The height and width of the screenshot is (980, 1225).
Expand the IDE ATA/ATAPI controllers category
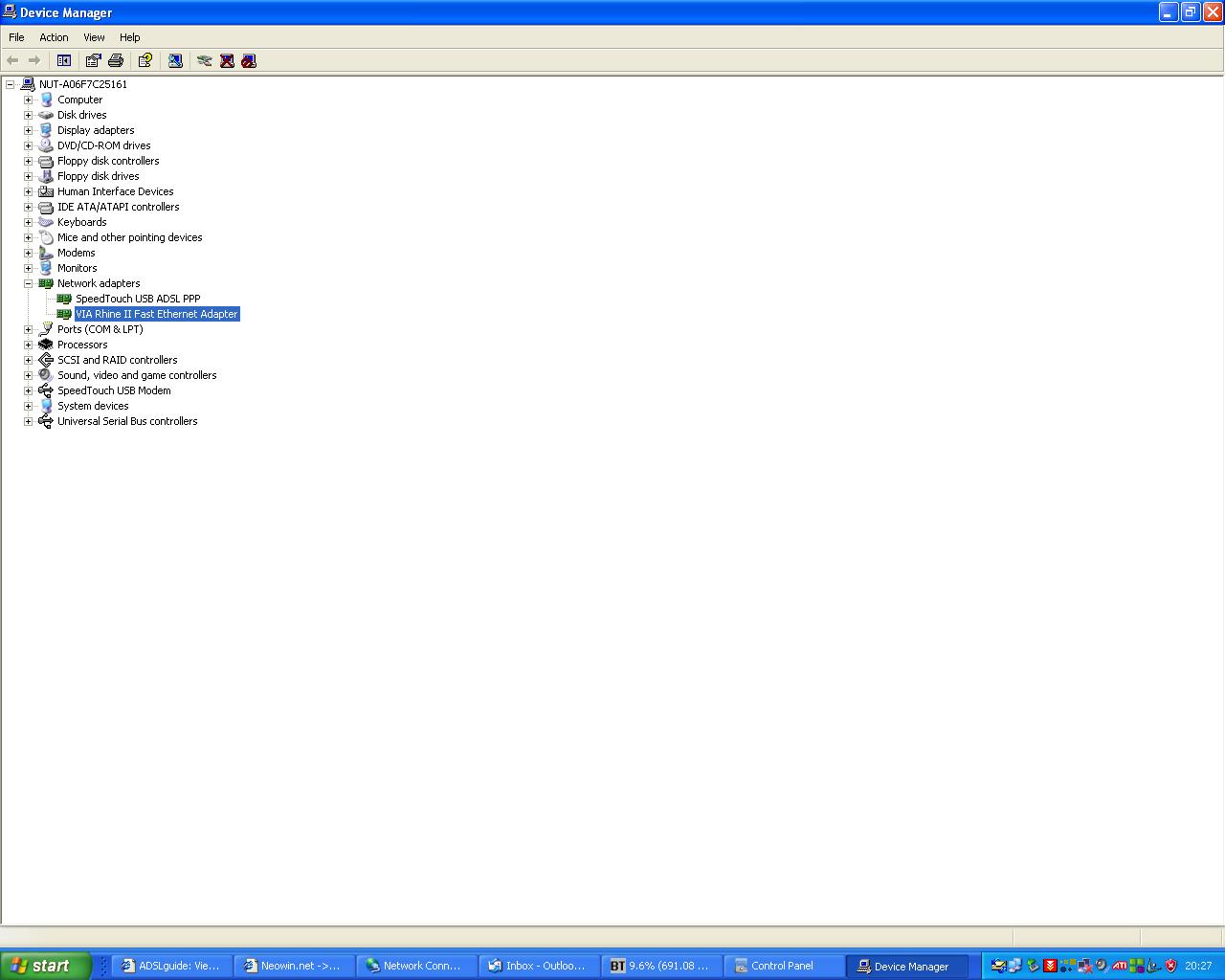point(28,207)
